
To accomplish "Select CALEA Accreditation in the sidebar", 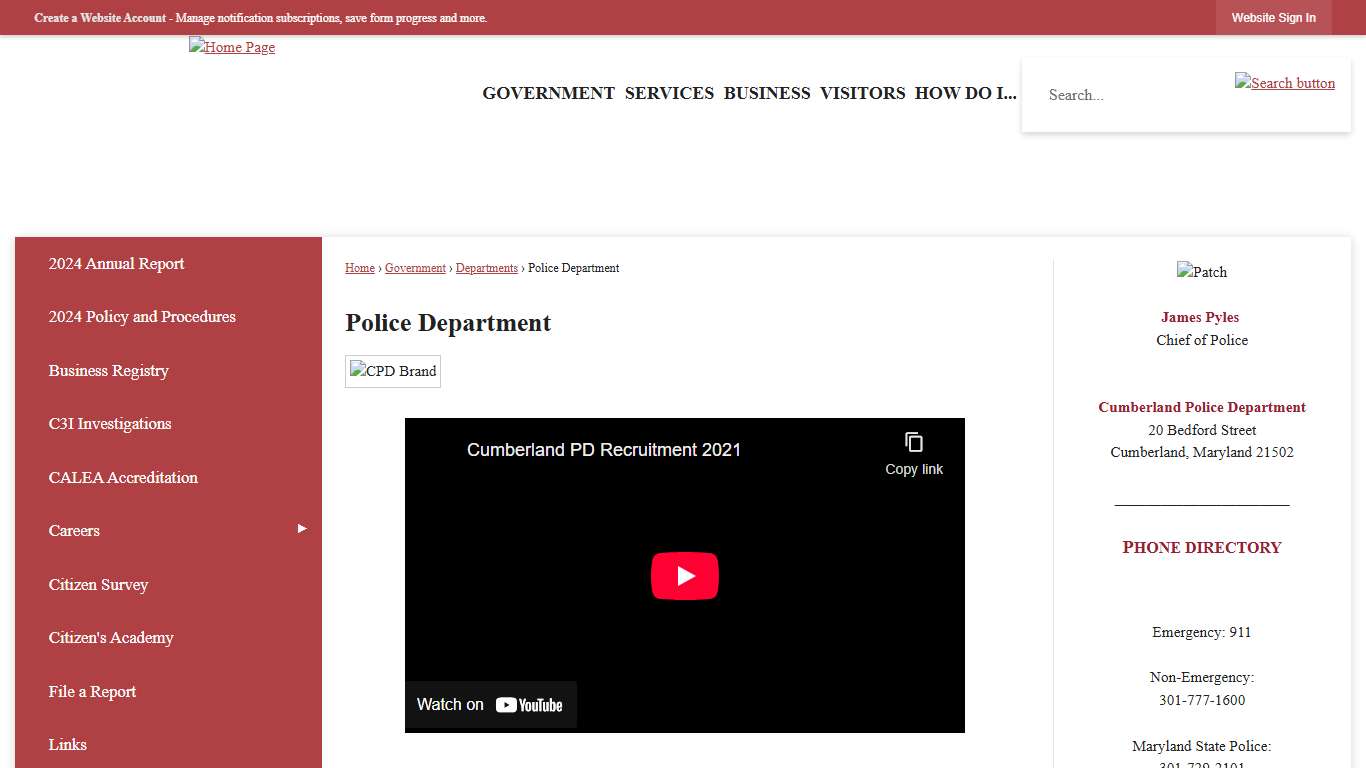I will 123,478.
